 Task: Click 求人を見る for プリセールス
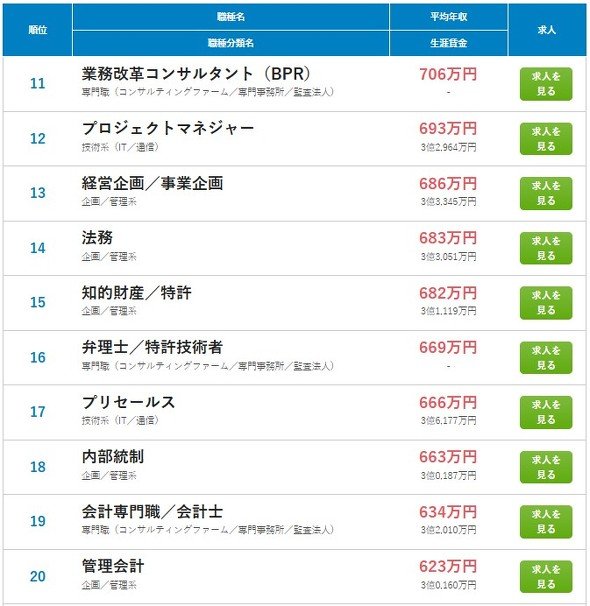click(546, 412)
